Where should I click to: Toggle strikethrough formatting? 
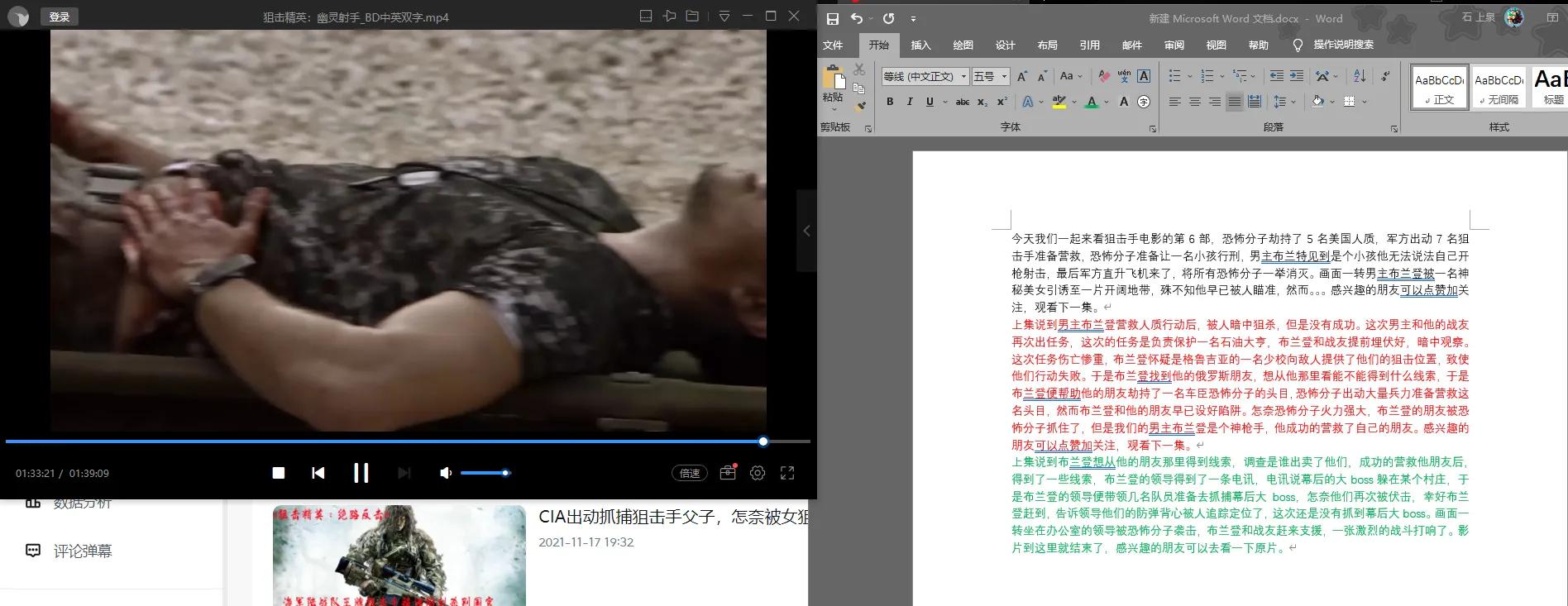[962, 102]
